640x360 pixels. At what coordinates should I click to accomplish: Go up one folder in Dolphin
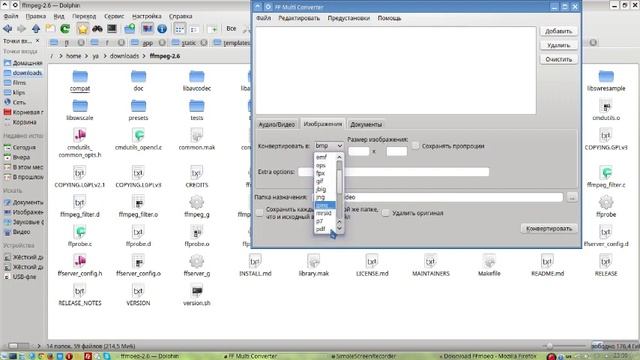(36, 29)
